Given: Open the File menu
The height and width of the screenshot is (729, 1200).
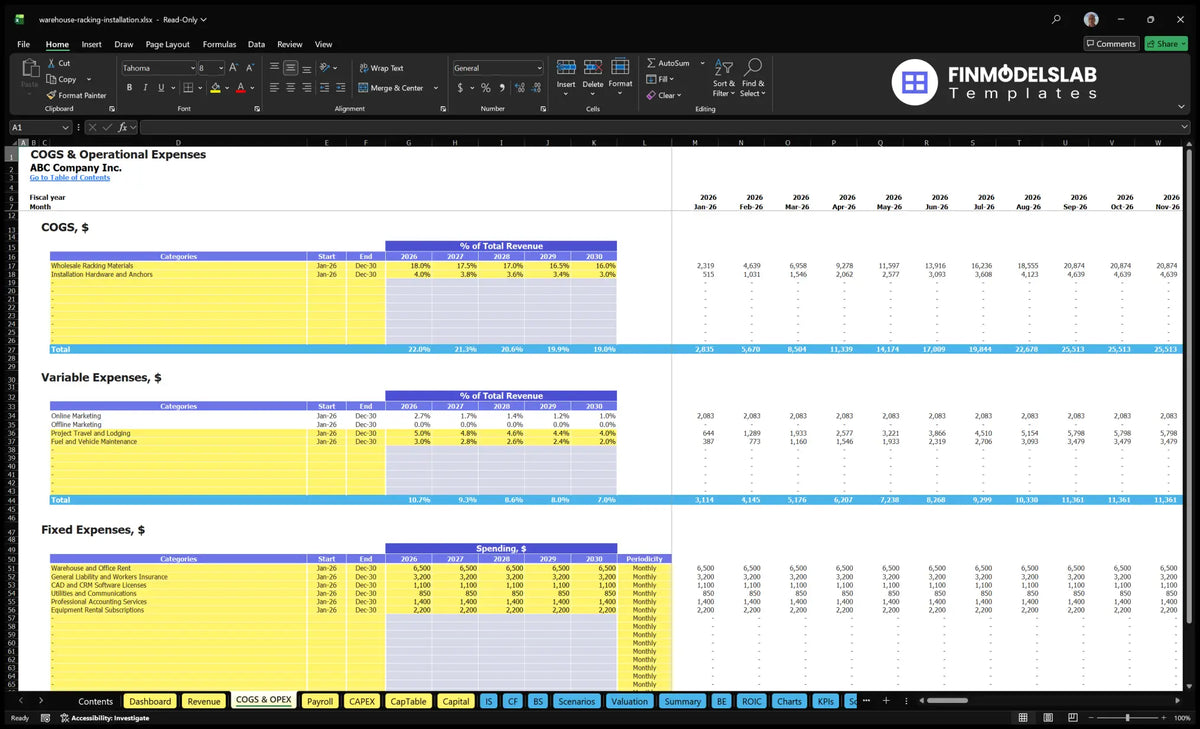Looking at the screenshot, I should 23,44.
